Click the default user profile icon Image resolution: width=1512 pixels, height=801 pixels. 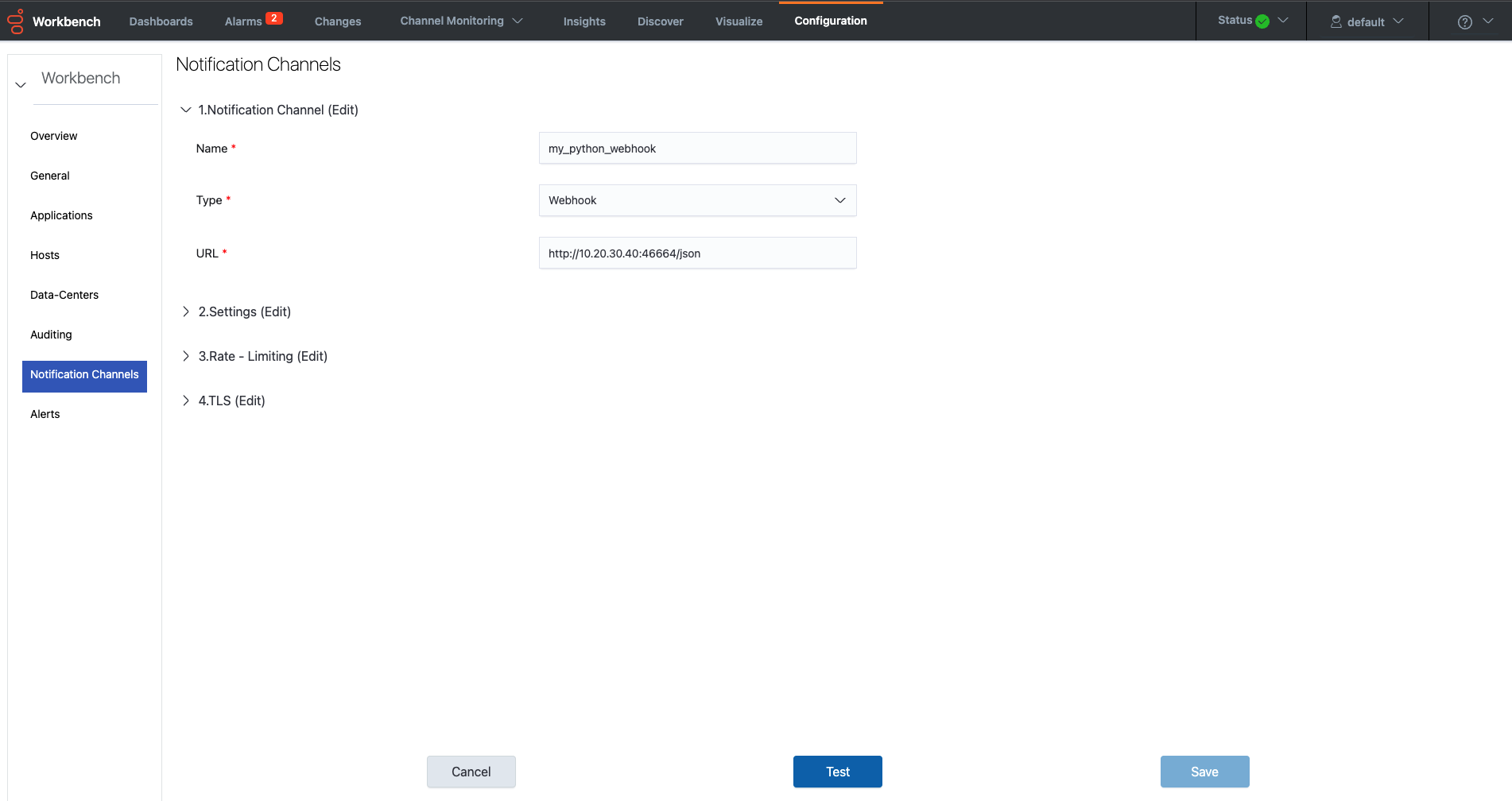tap(1336, 21)
